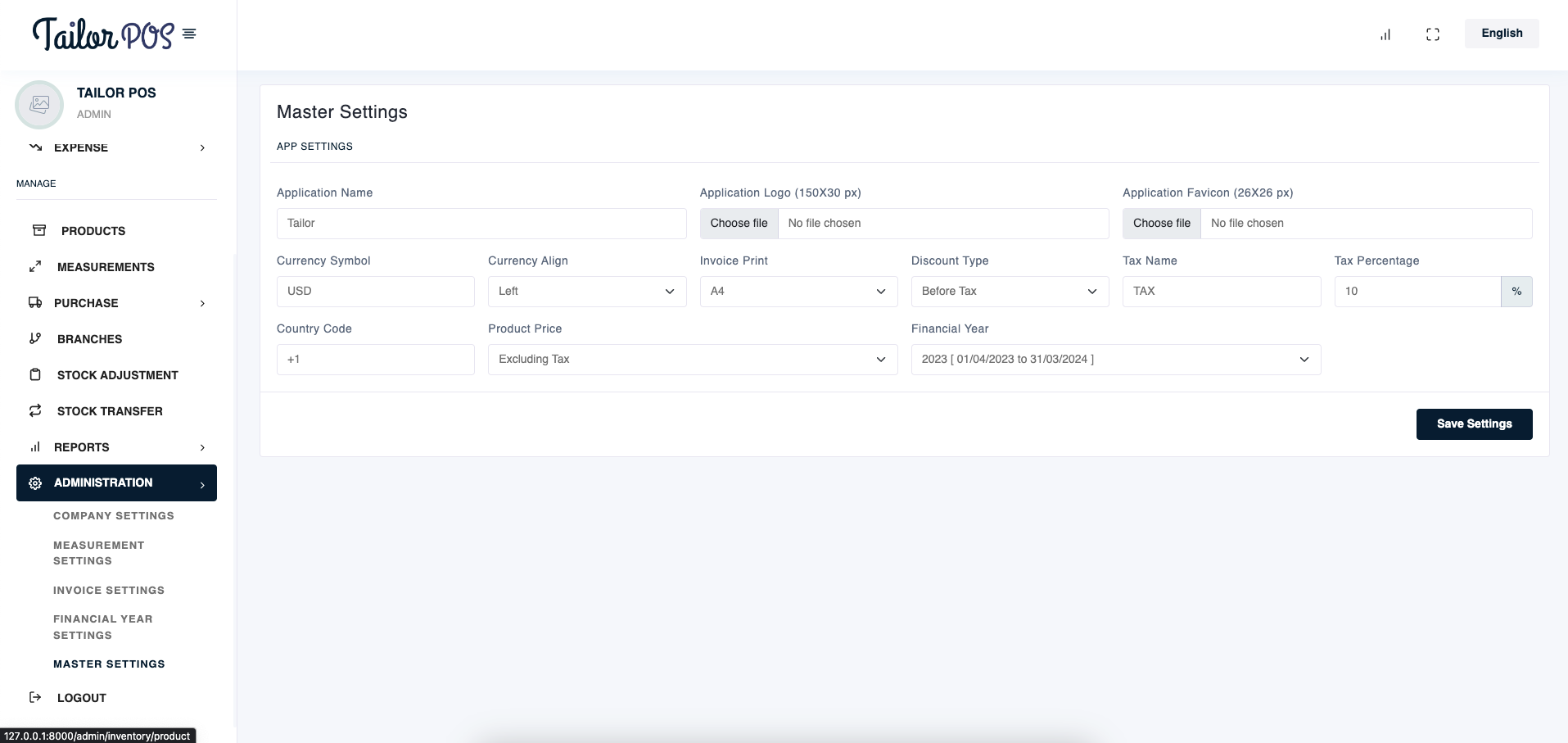Click the Branches icon in sidebar

35,338
